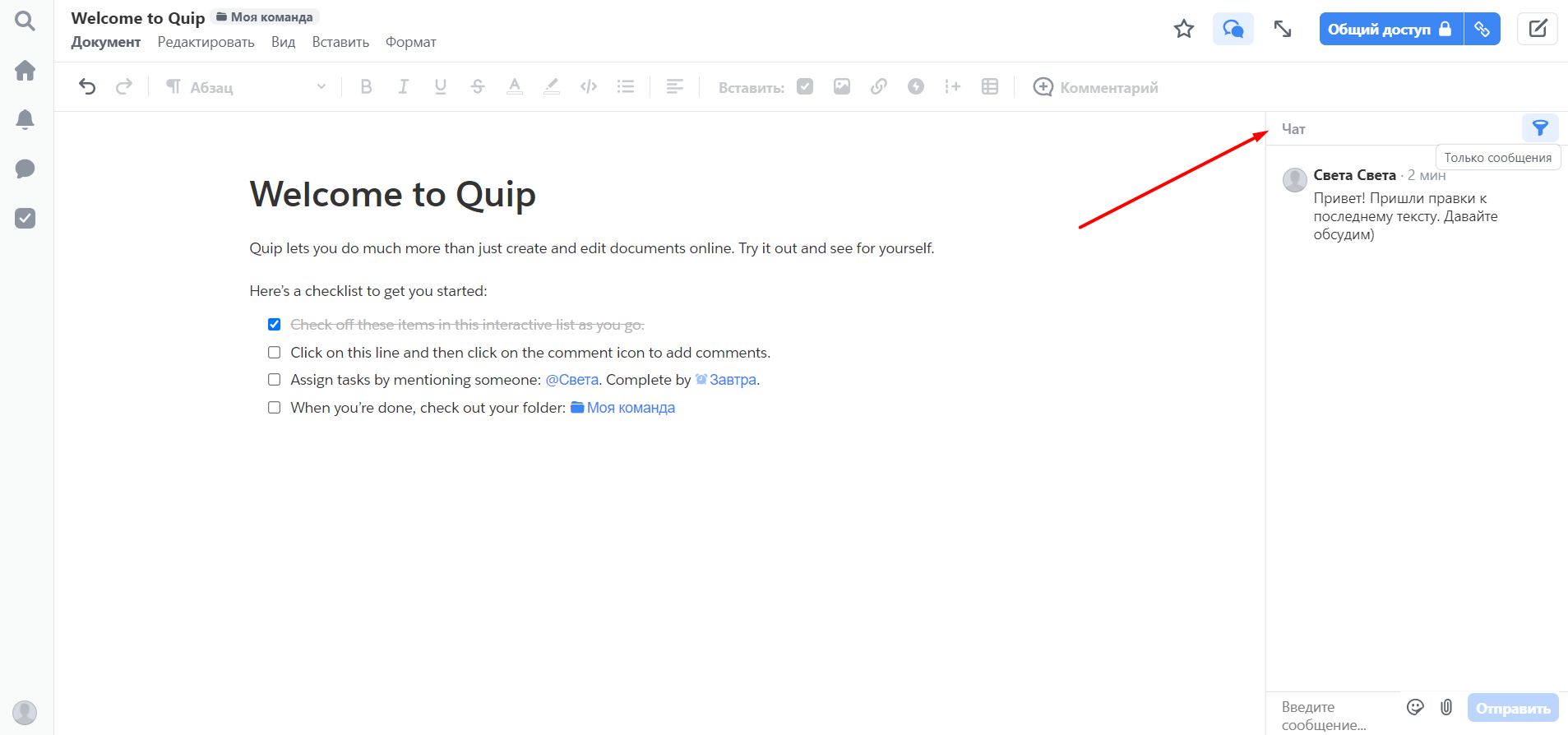The height and width of the screenshot is (735, 1568).
Task: Open text color picker
Action: click(515, 86)
